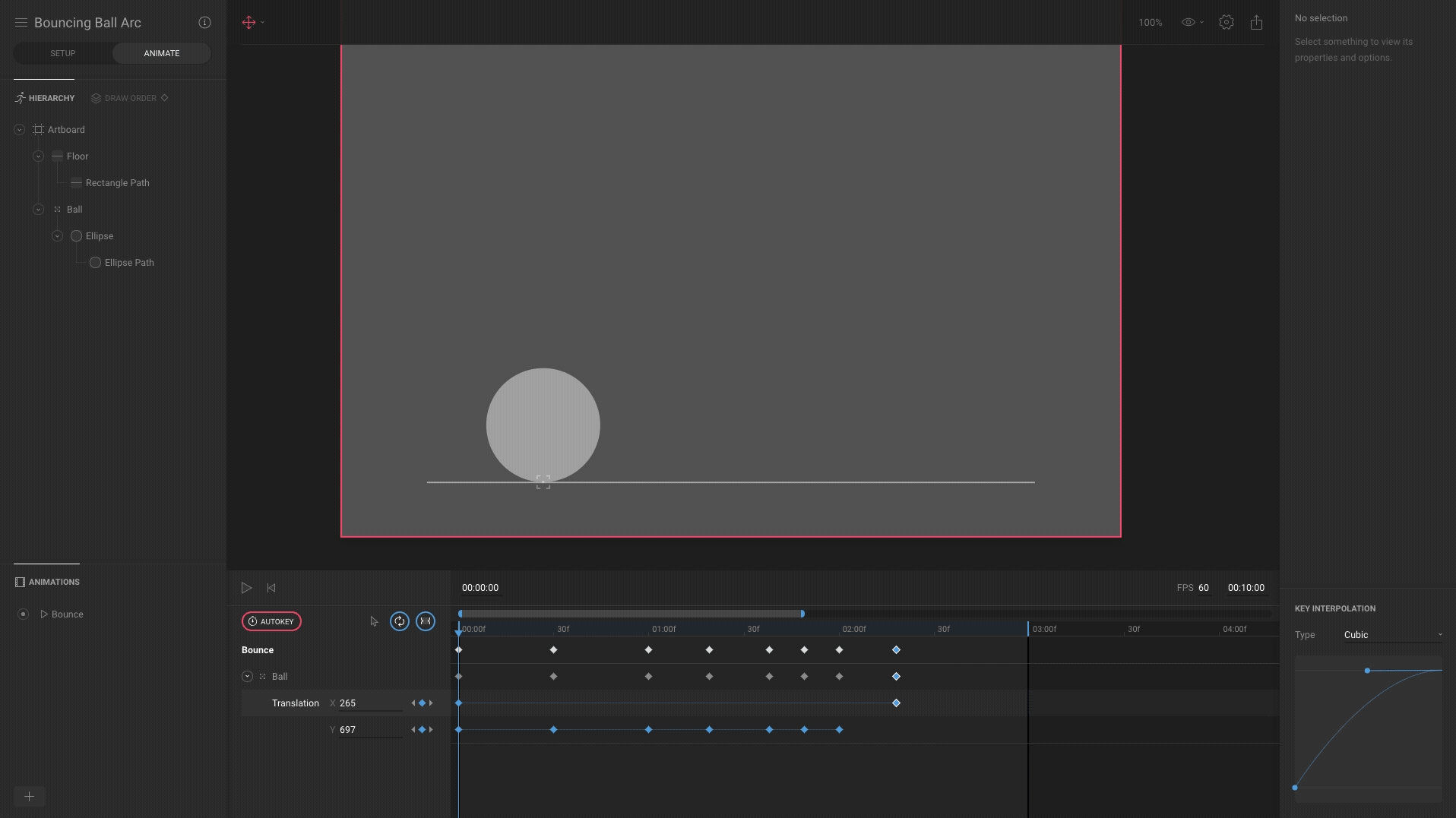The height and width of the screenshot is (818, 1456).
Task: Go to next Translation X keyframe
Action: point(431,703)
